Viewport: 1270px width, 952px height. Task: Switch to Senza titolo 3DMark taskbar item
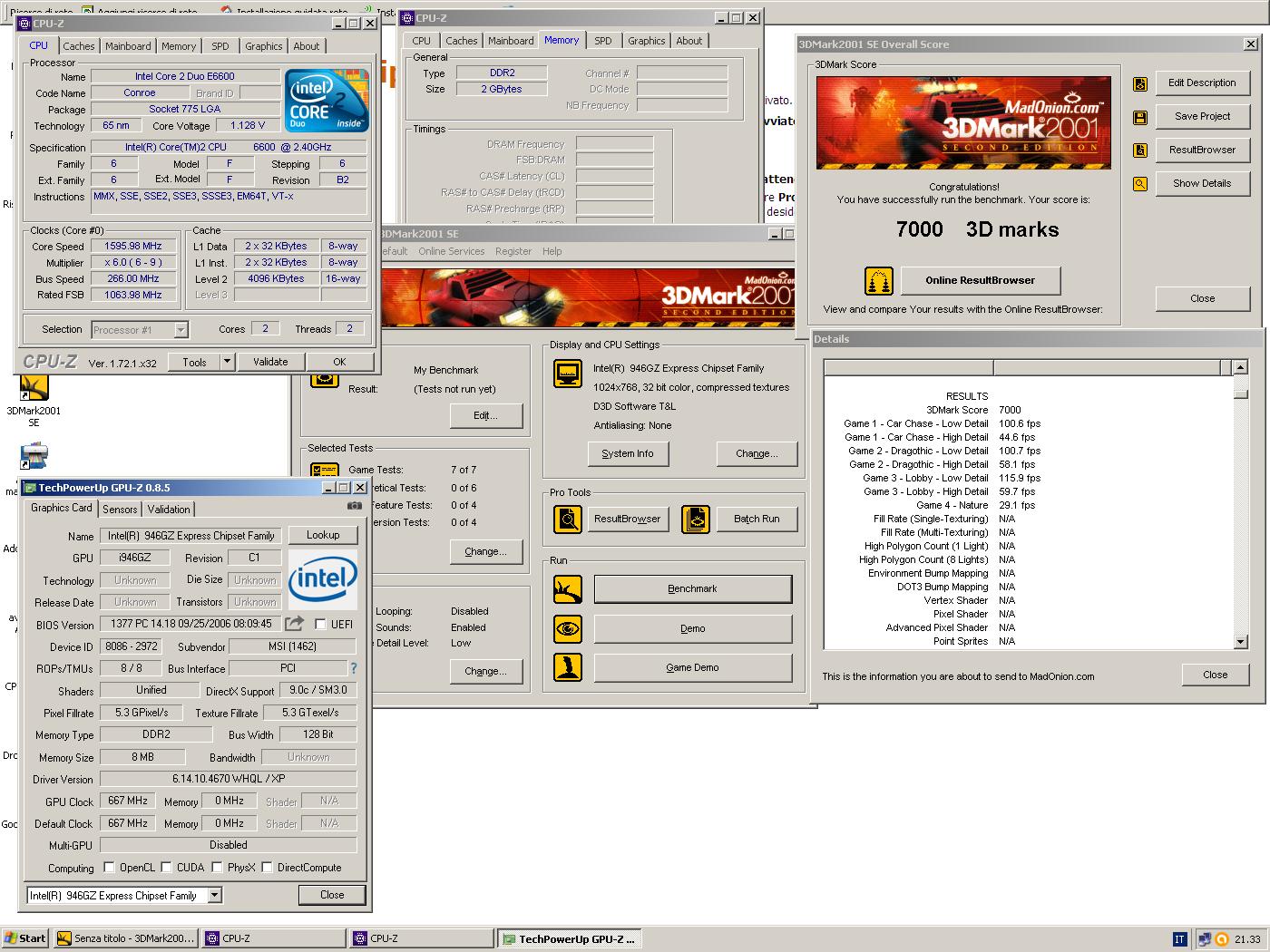pos(125,939)
